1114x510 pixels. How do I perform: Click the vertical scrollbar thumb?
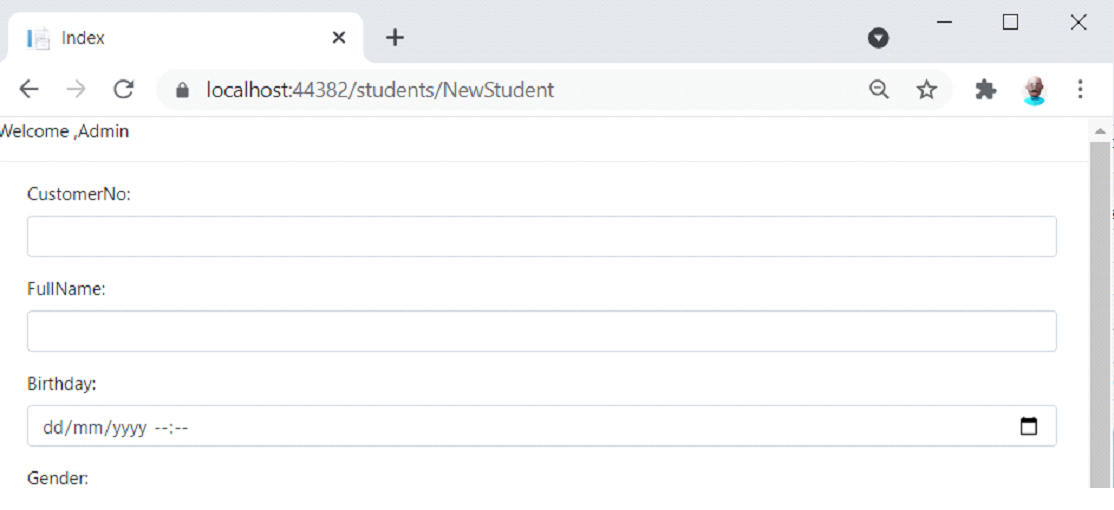(1100, 315)
